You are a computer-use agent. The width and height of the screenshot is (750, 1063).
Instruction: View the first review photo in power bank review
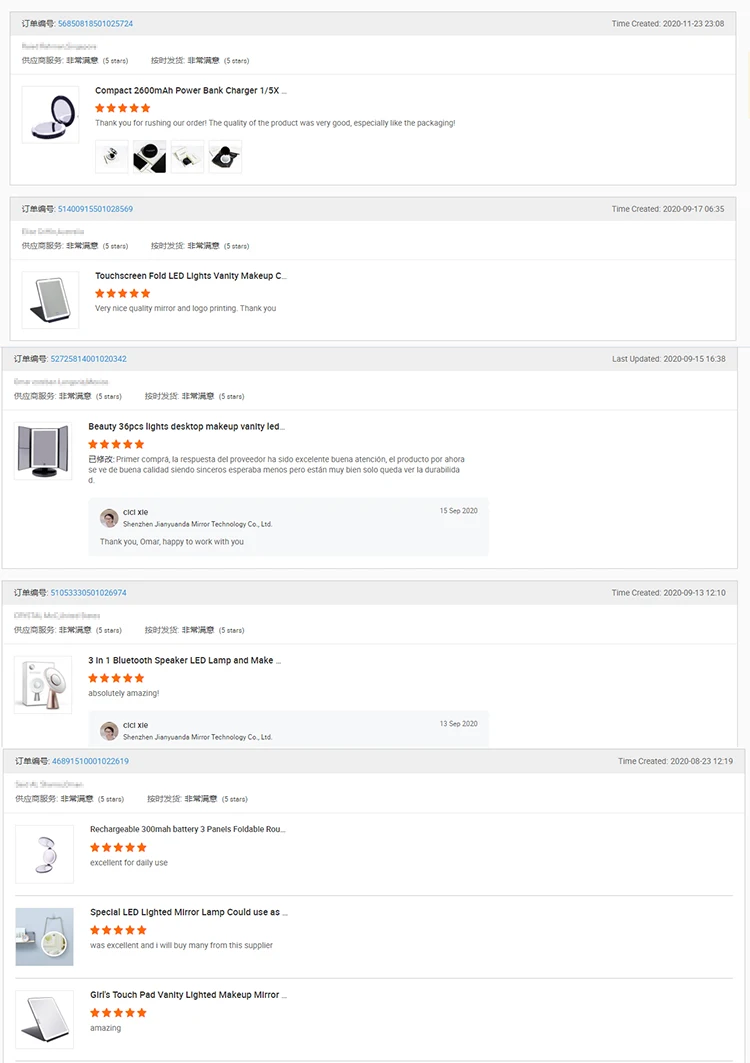(x=112, y=157)
